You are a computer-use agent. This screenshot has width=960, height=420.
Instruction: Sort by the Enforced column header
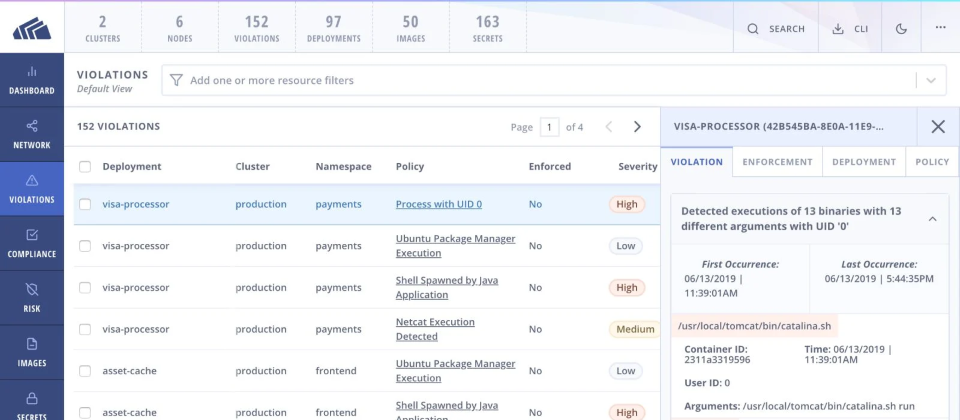pyautogui.click(x=550, y=167)
